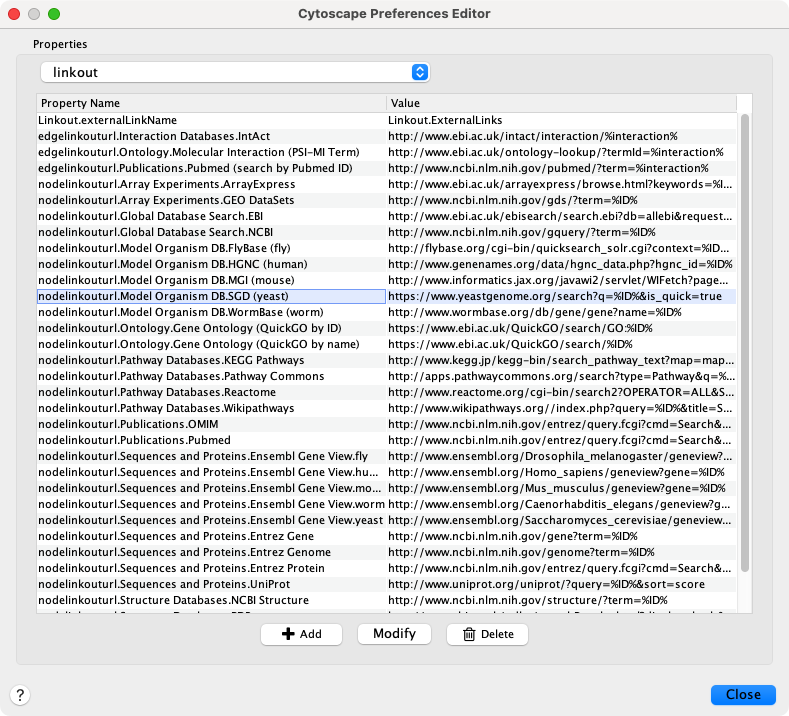Select the UniProt sequences property row
This screenshot has height=716, width=789.
[210, 584]
